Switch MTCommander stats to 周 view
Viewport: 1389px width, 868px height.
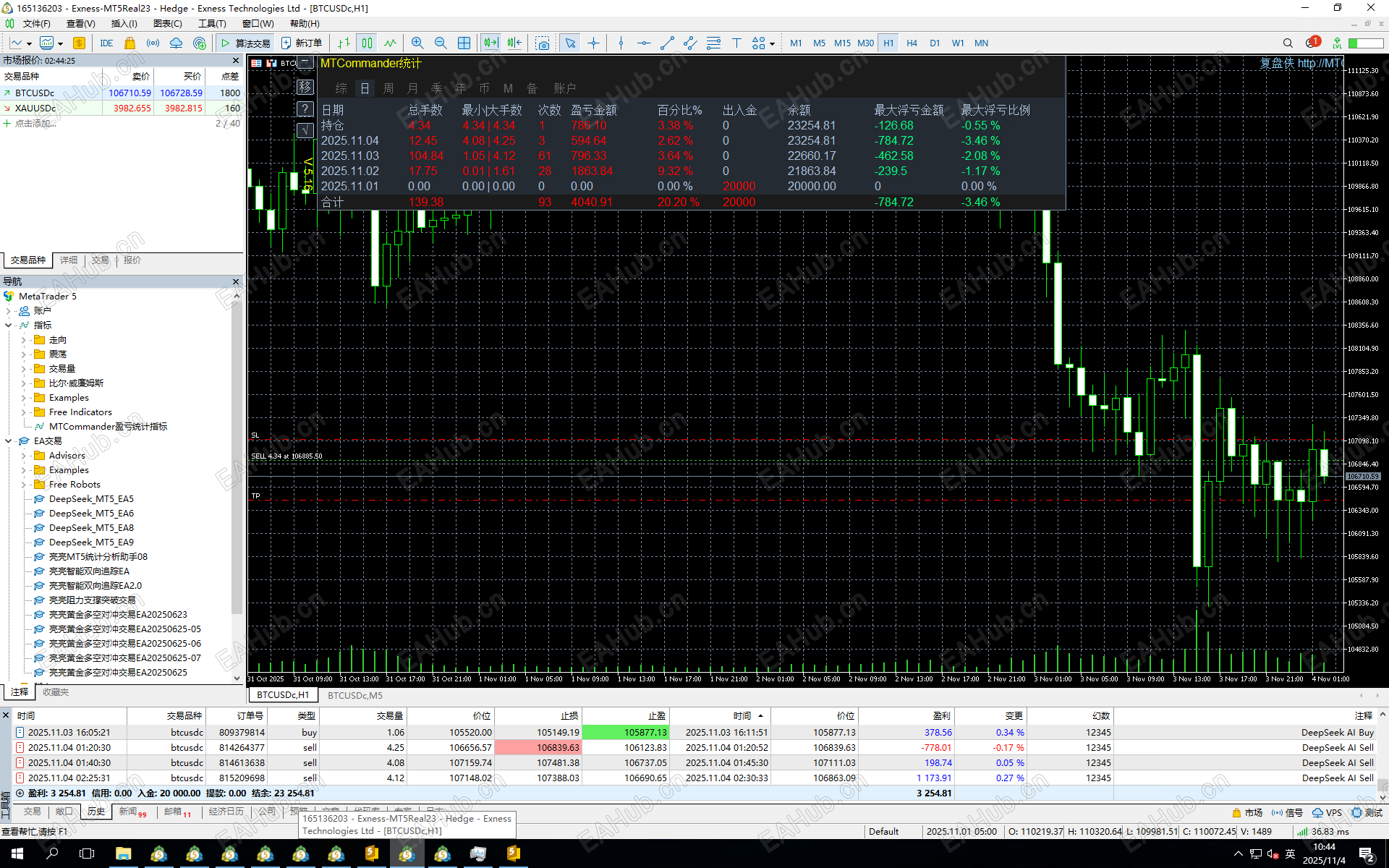pos(388,88)
